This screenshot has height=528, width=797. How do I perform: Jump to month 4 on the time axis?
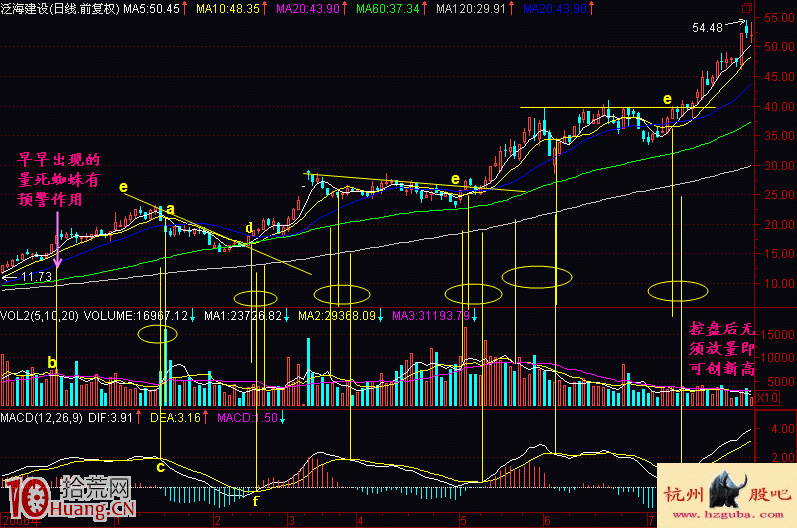tap(360, 521)
